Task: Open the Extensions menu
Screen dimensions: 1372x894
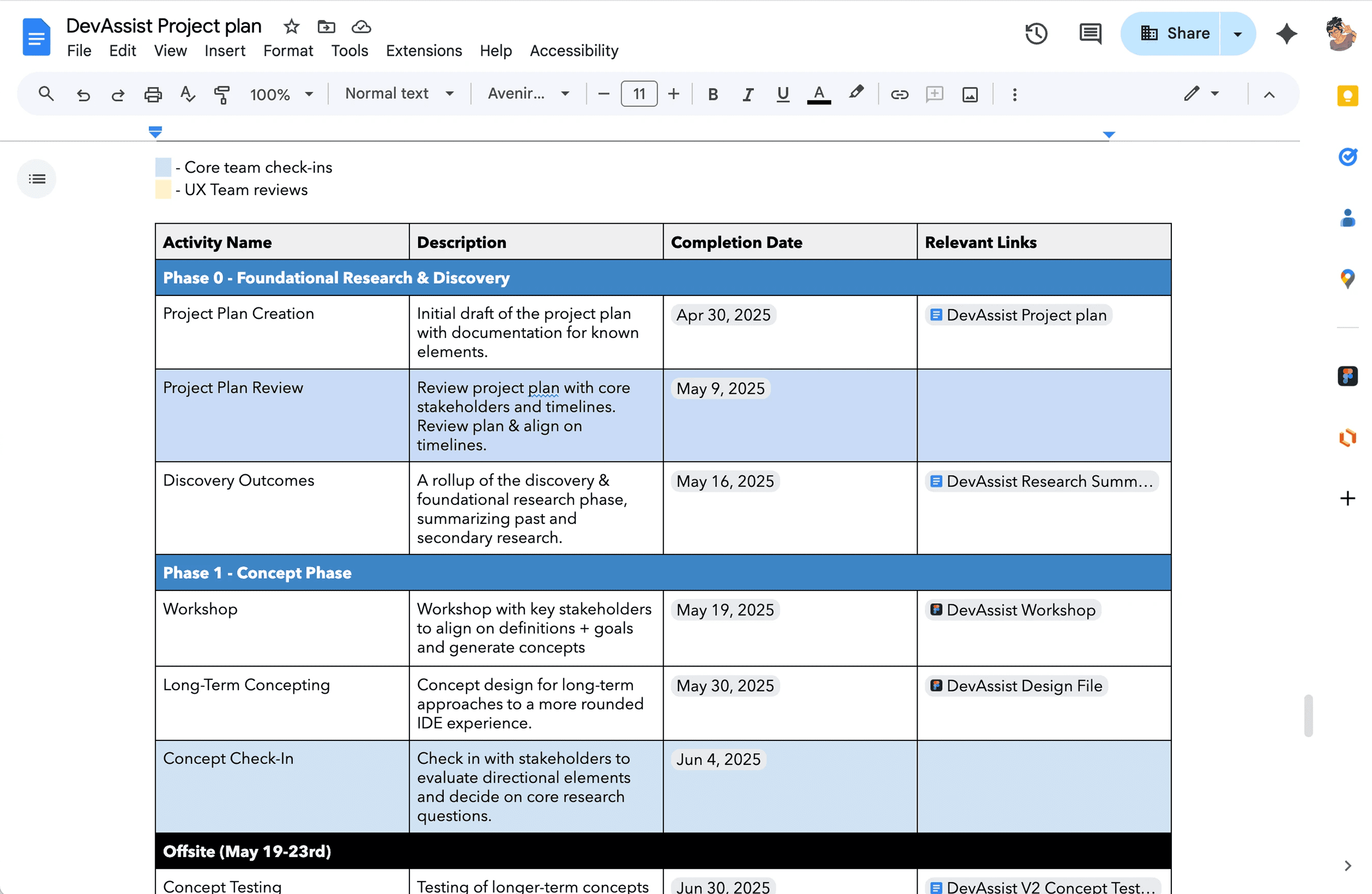Action: tap(424, 51)
